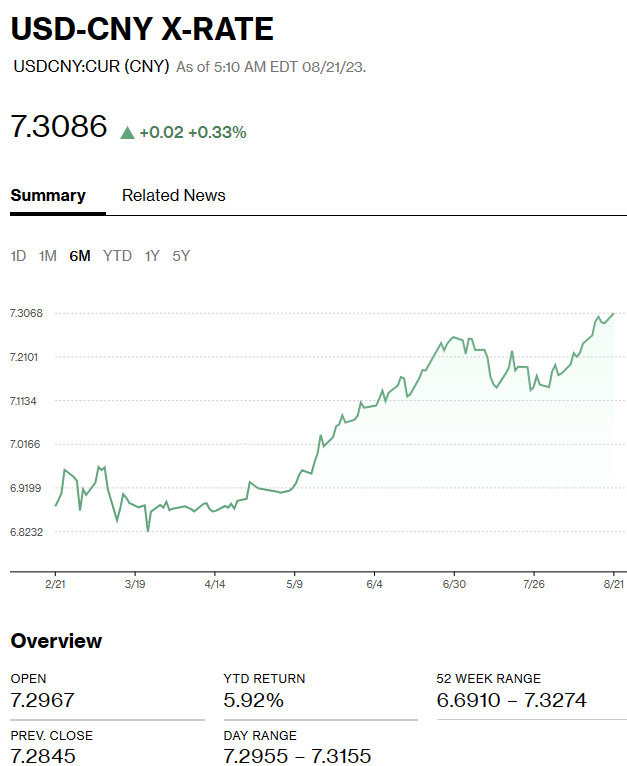
Task: Click the 2/21 date on the chart axis
Action: 56,583
